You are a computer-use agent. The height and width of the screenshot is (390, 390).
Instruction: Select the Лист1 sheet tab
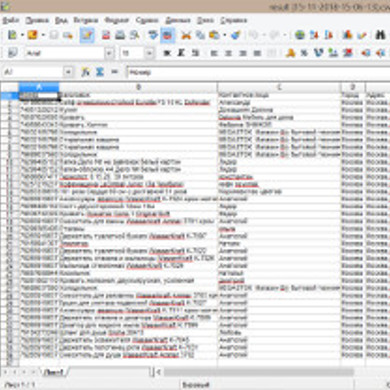click(54, 372)
